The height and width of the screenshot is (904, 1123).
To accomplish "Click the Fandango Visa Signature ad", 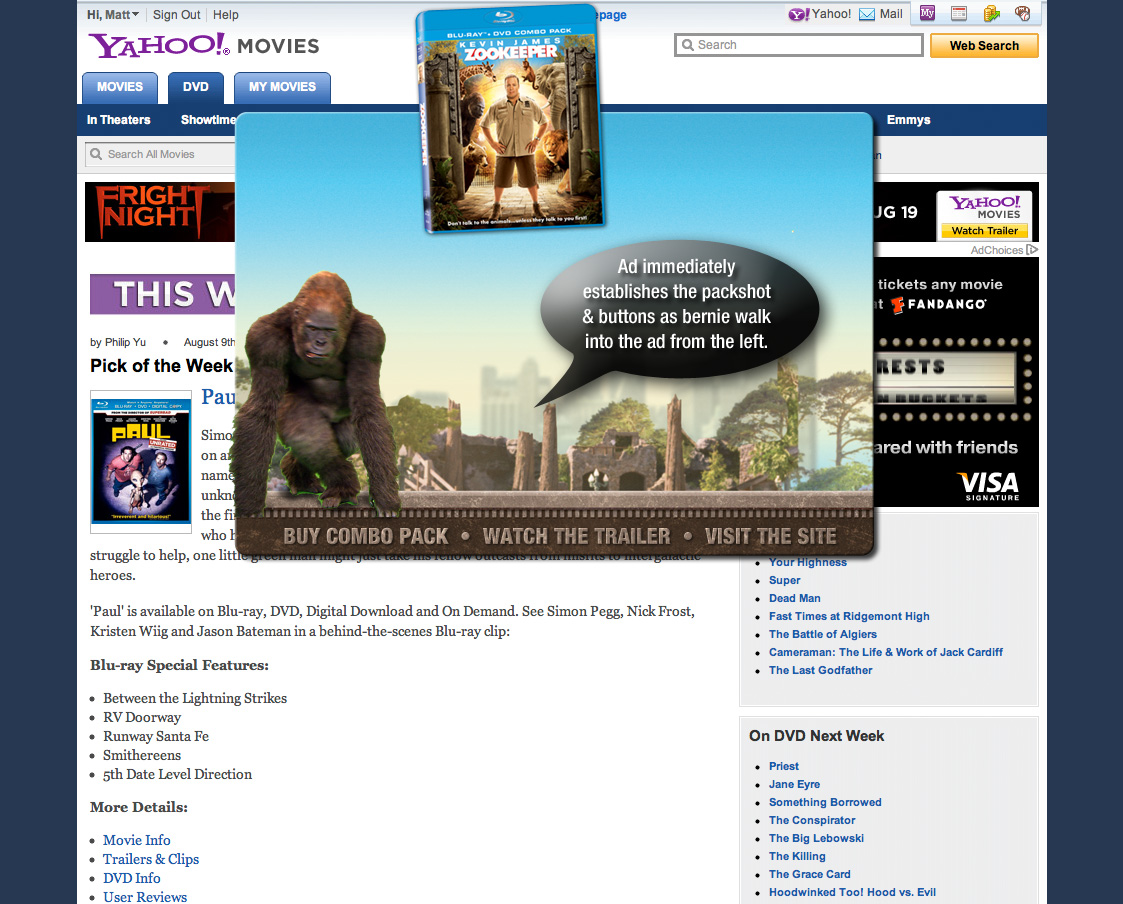I will coord(955,382).
